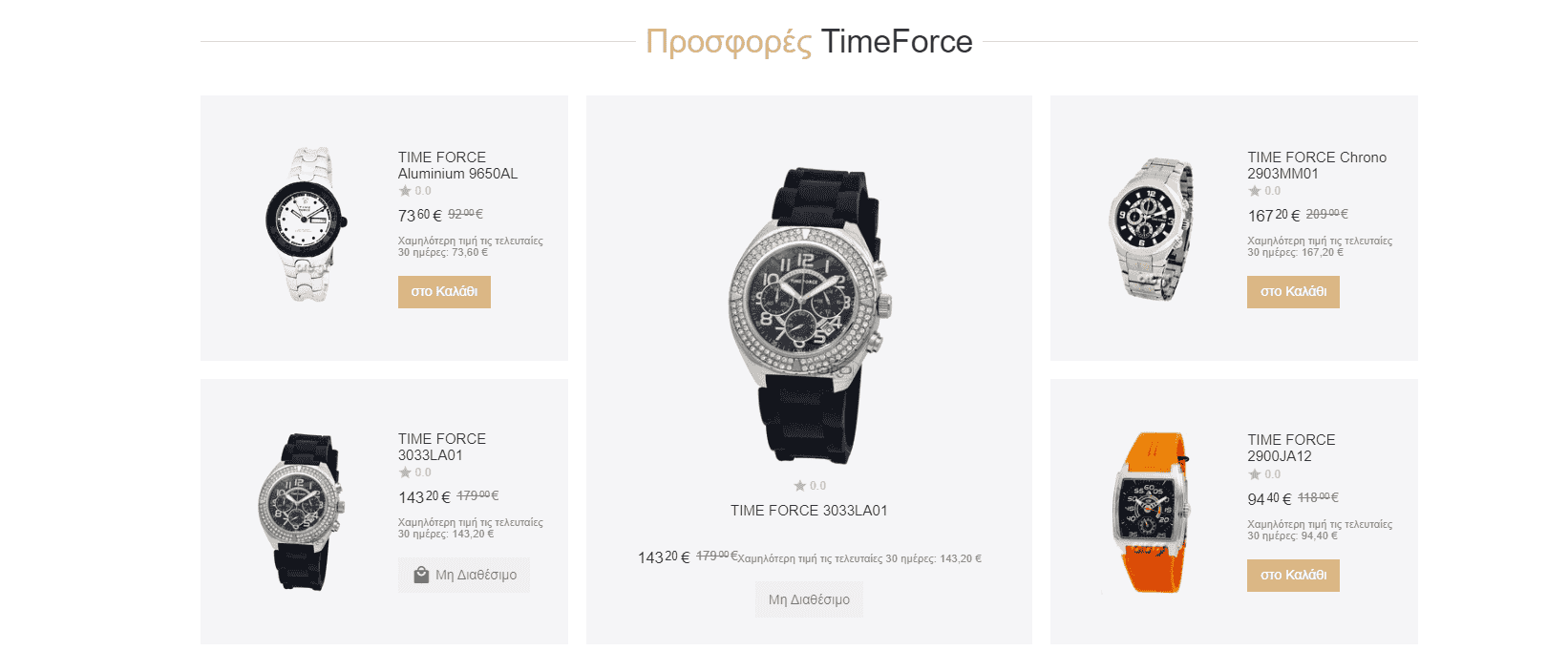Click the orange strap watch thumbnail

click(1152, 513)
